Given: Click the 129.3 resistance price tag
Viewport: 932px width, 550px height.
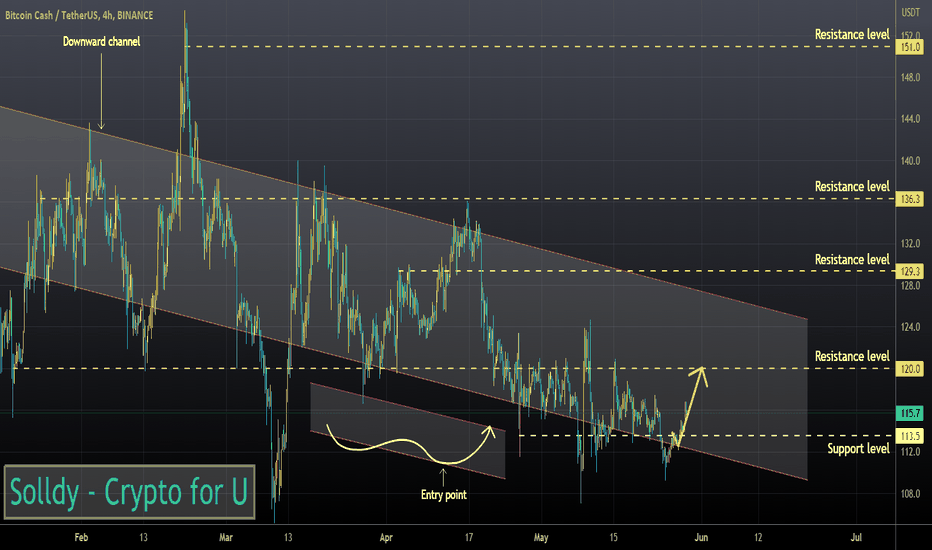Looking at the screenshot, I should pyautogui.click(x=909, y=272).
